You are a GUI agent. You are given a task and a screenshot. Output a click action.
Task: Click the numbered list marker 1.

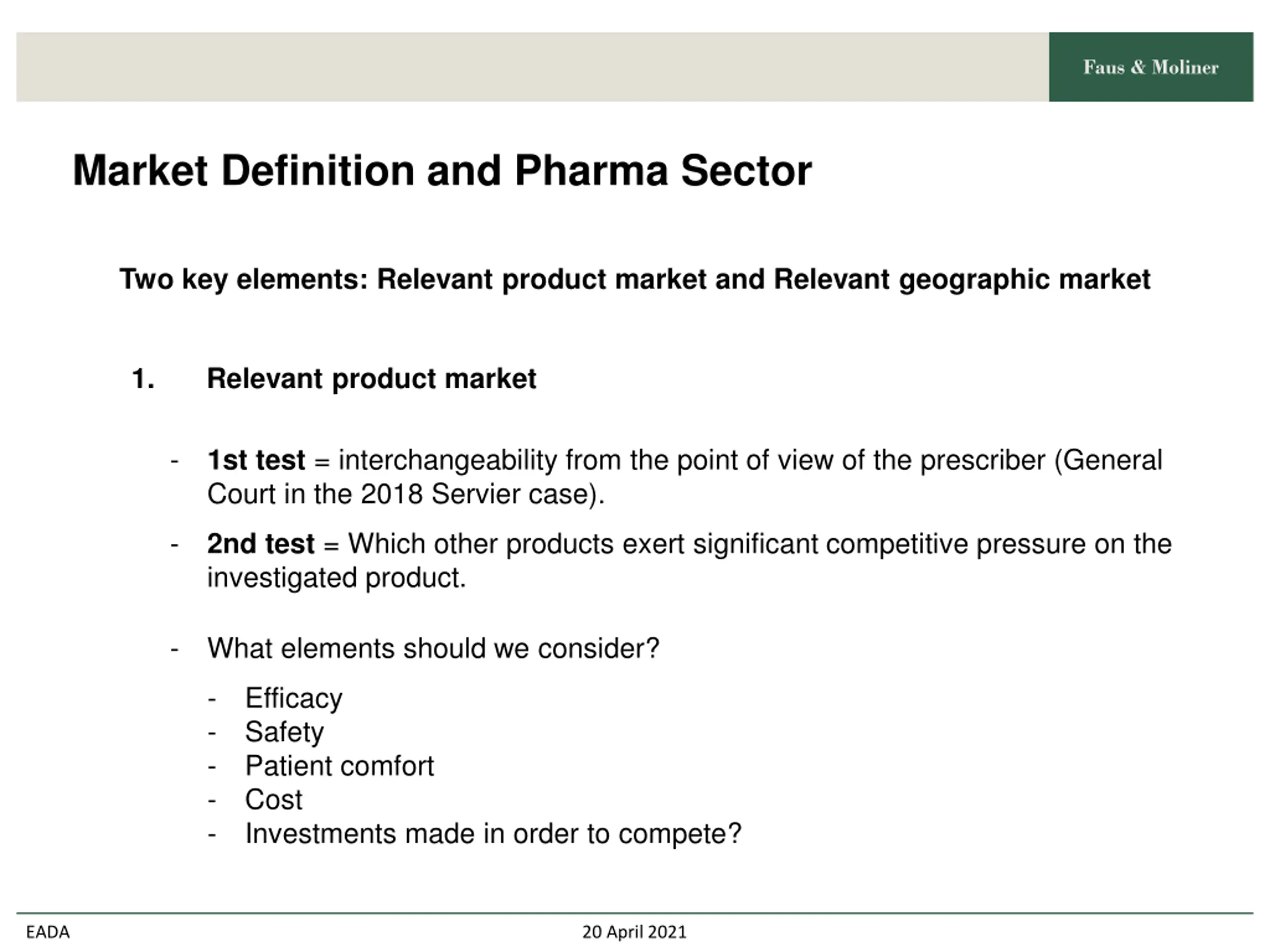[x=143, y=379]
